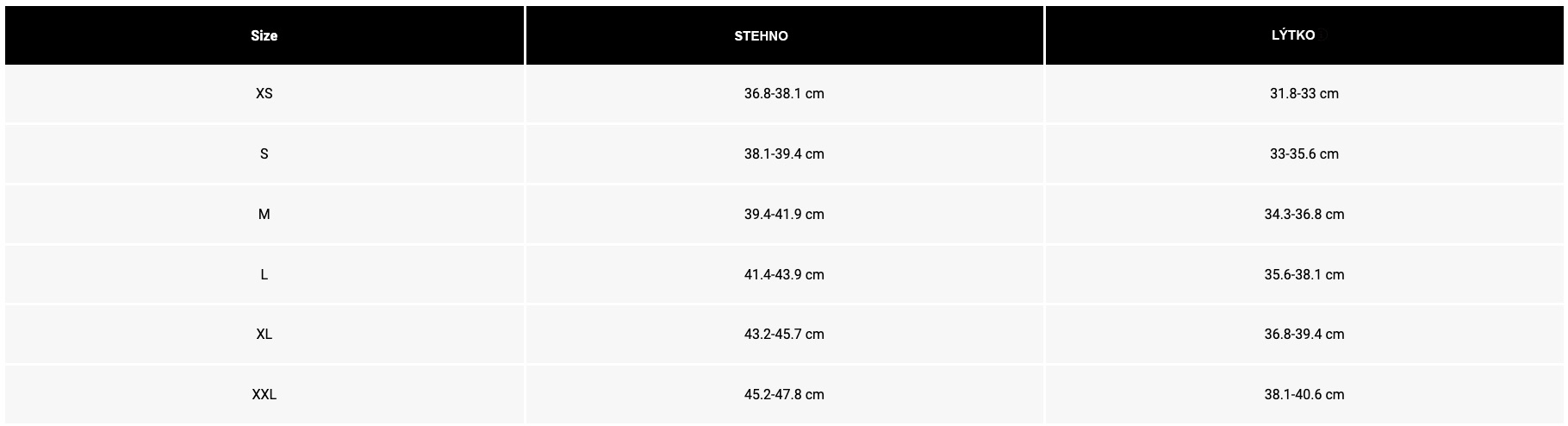The height and width of the screenshot is (426, 1568).
Task: Click the Size column header
Action: (264, 35)
